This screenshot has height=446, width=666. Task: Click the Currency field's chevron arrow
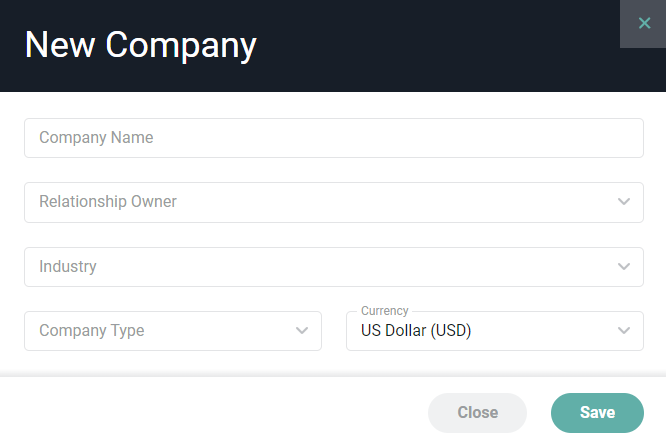pyautogui.click(x=624, y=331)
